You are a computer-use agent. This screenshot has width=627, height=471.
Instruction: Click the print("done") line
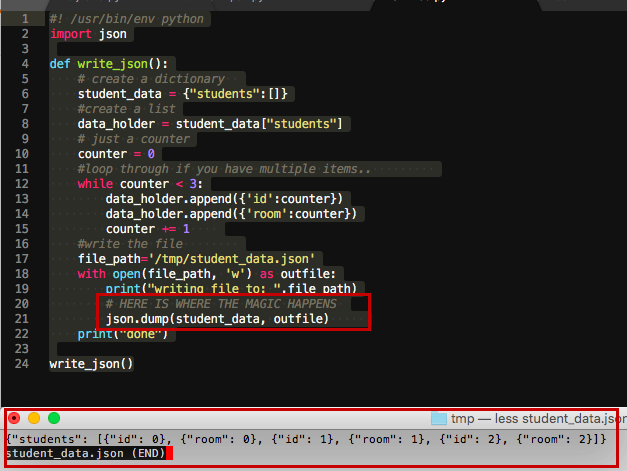pos(123,334)
